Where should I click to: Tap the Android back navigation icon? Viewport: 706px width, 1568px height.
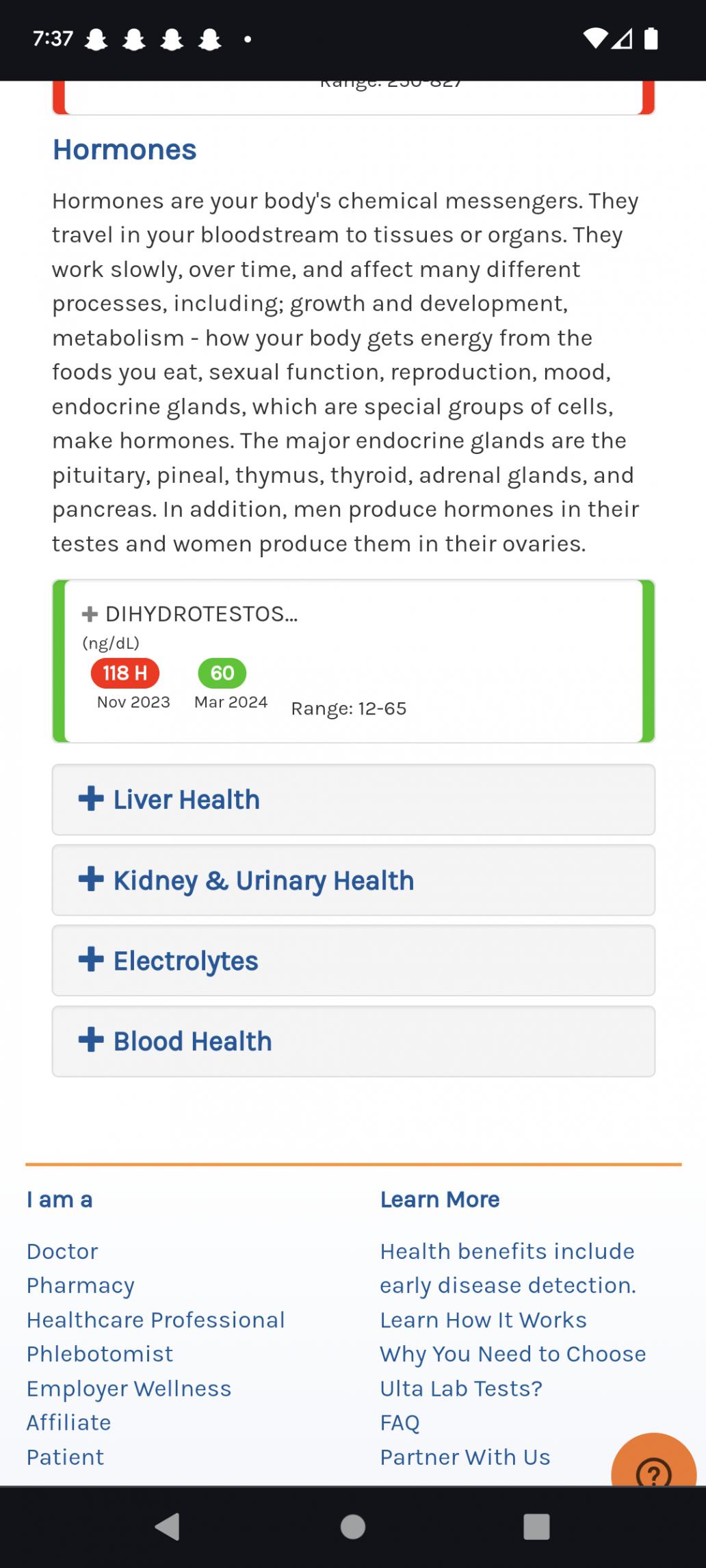[168, 1526]
